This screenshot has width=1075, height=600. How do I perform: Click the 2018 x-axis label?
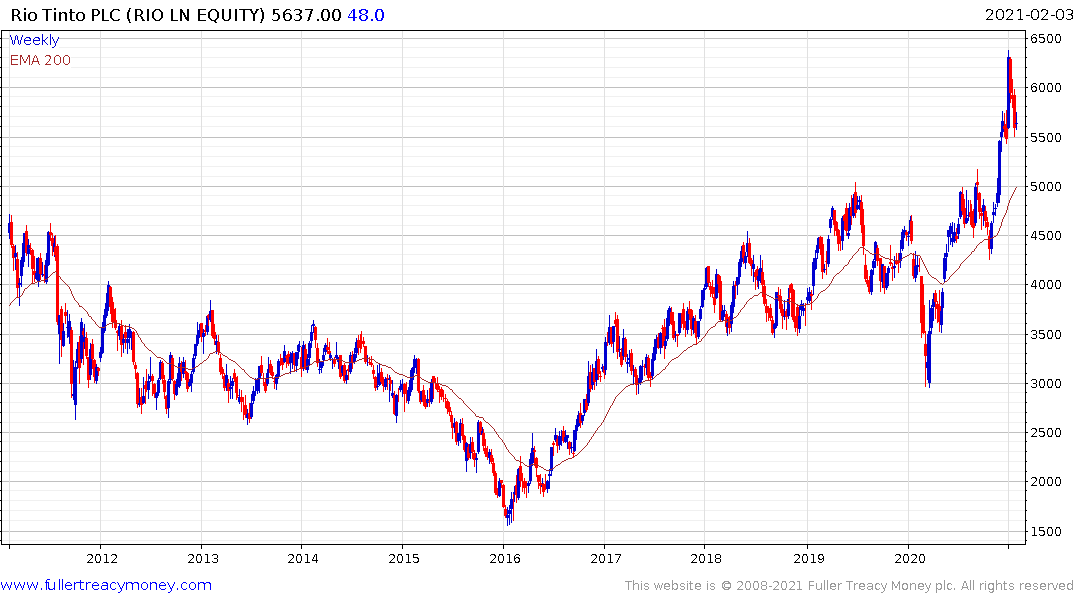[x=706, y=558]
